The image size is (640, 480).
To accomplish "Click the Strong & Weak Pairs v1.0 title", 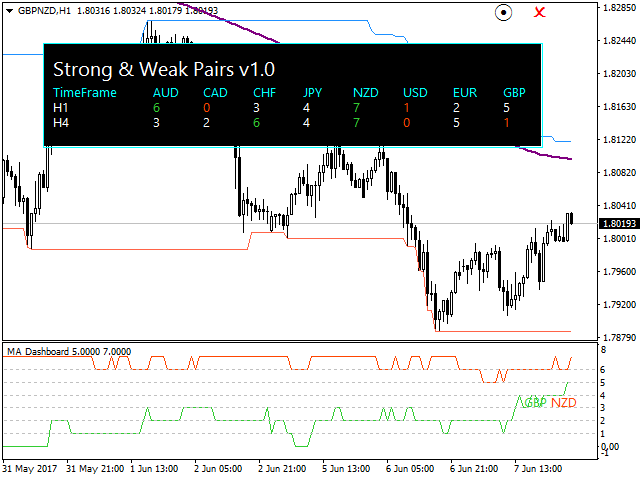I will pos(163,69).
